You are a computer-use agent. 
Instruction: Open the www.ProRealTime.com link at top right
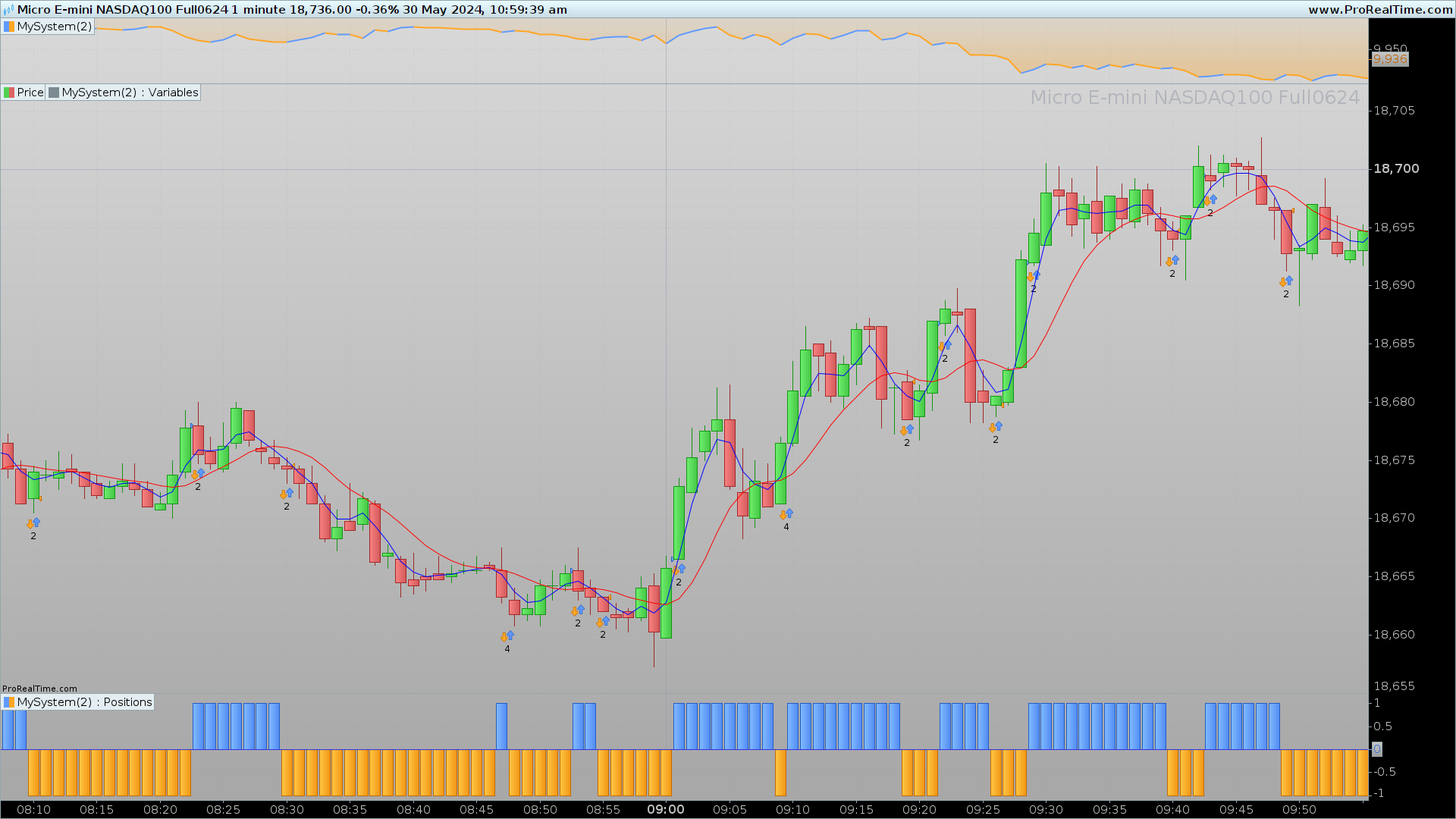tap(1379, 9)
